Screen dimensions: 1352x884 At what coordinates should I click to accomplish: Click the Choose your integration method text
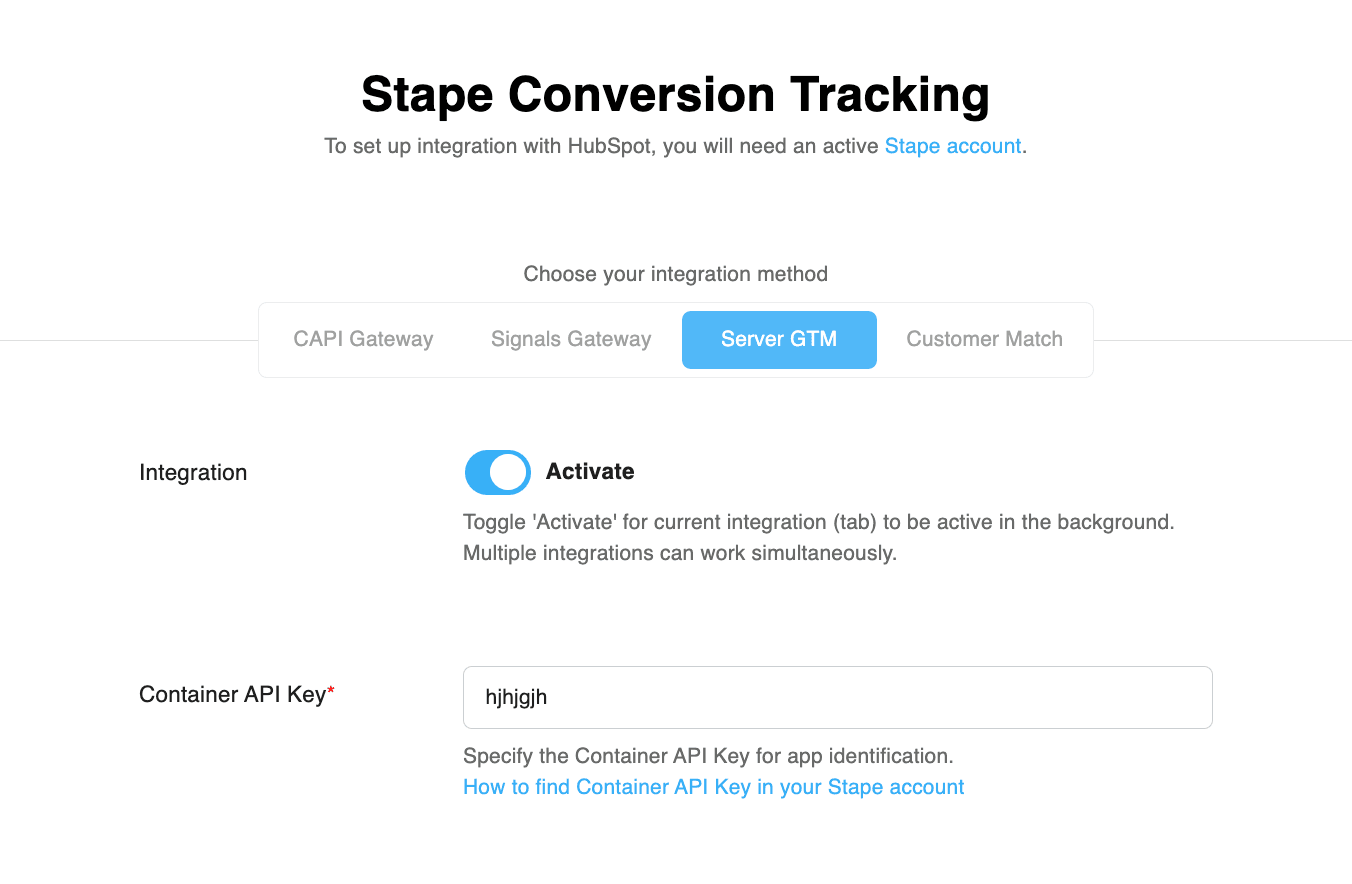pos(675,274)
